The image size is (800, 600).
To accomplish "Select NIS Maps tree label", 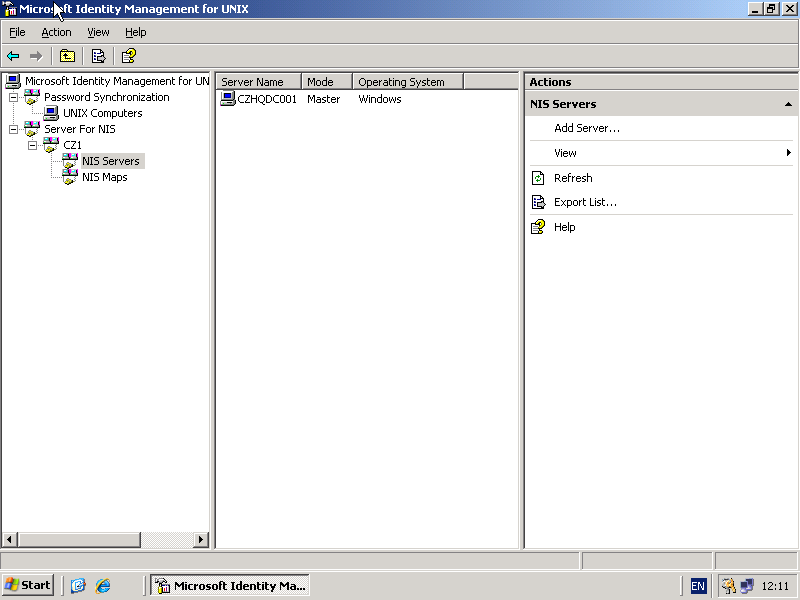I will [x=105, y=177].
